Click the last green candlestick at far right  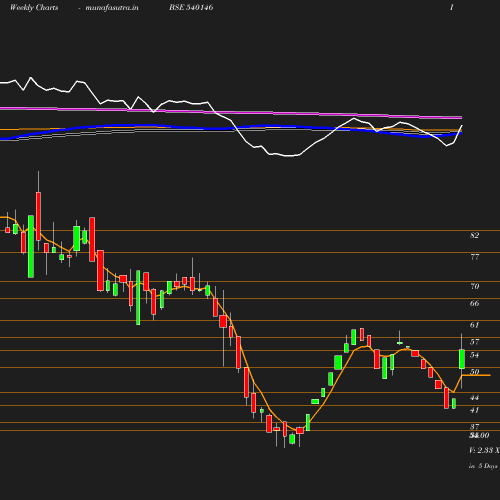(x=462, y=359)
